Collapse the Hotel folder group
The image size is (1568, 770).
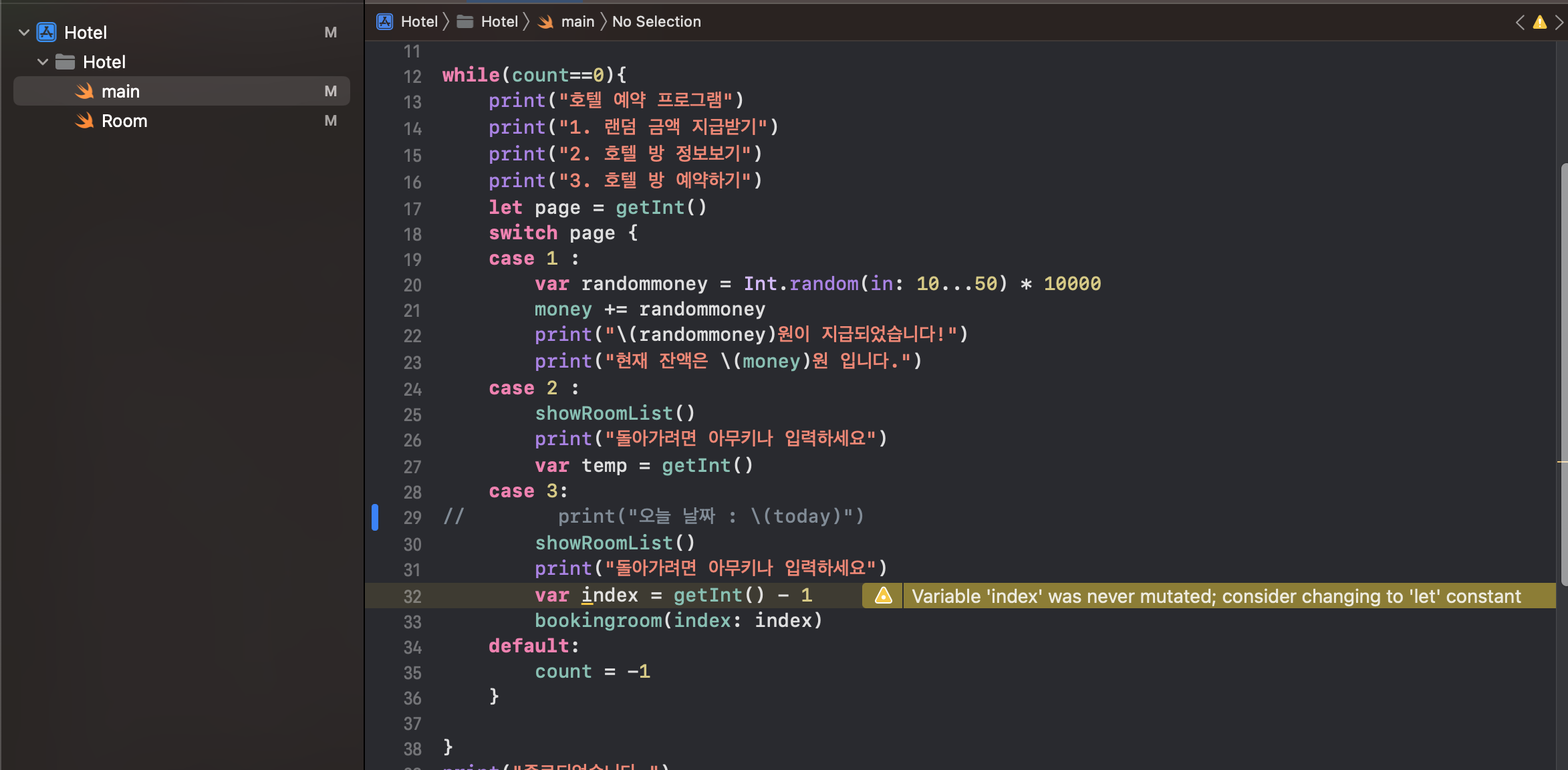[x=43, y=62]
